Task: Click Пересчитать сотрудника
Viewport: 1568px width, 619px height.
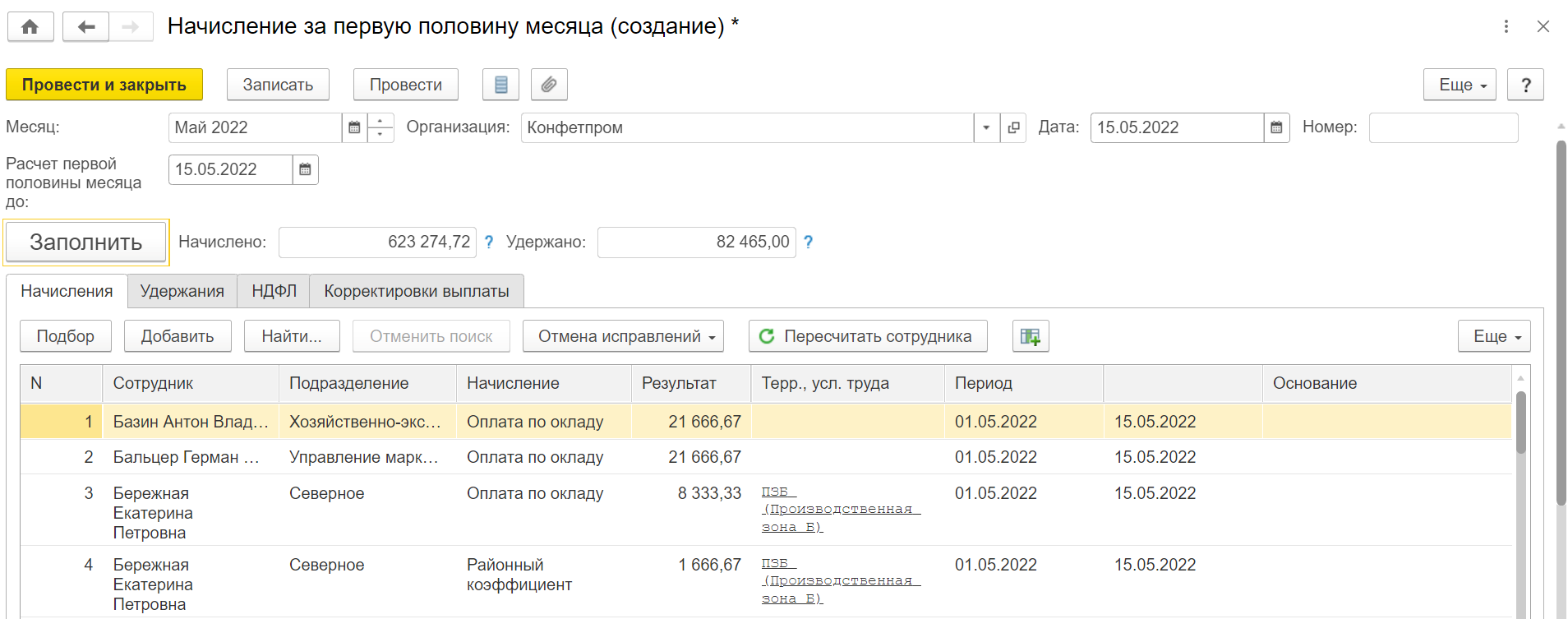Action: (868, 336)
